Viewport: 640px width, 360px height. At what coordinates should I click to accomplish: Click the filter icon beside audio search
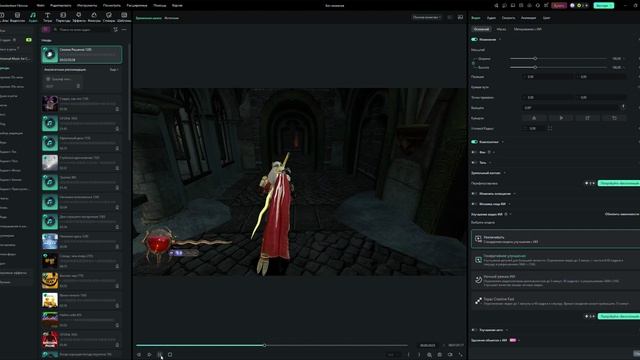tap(116, 29)
